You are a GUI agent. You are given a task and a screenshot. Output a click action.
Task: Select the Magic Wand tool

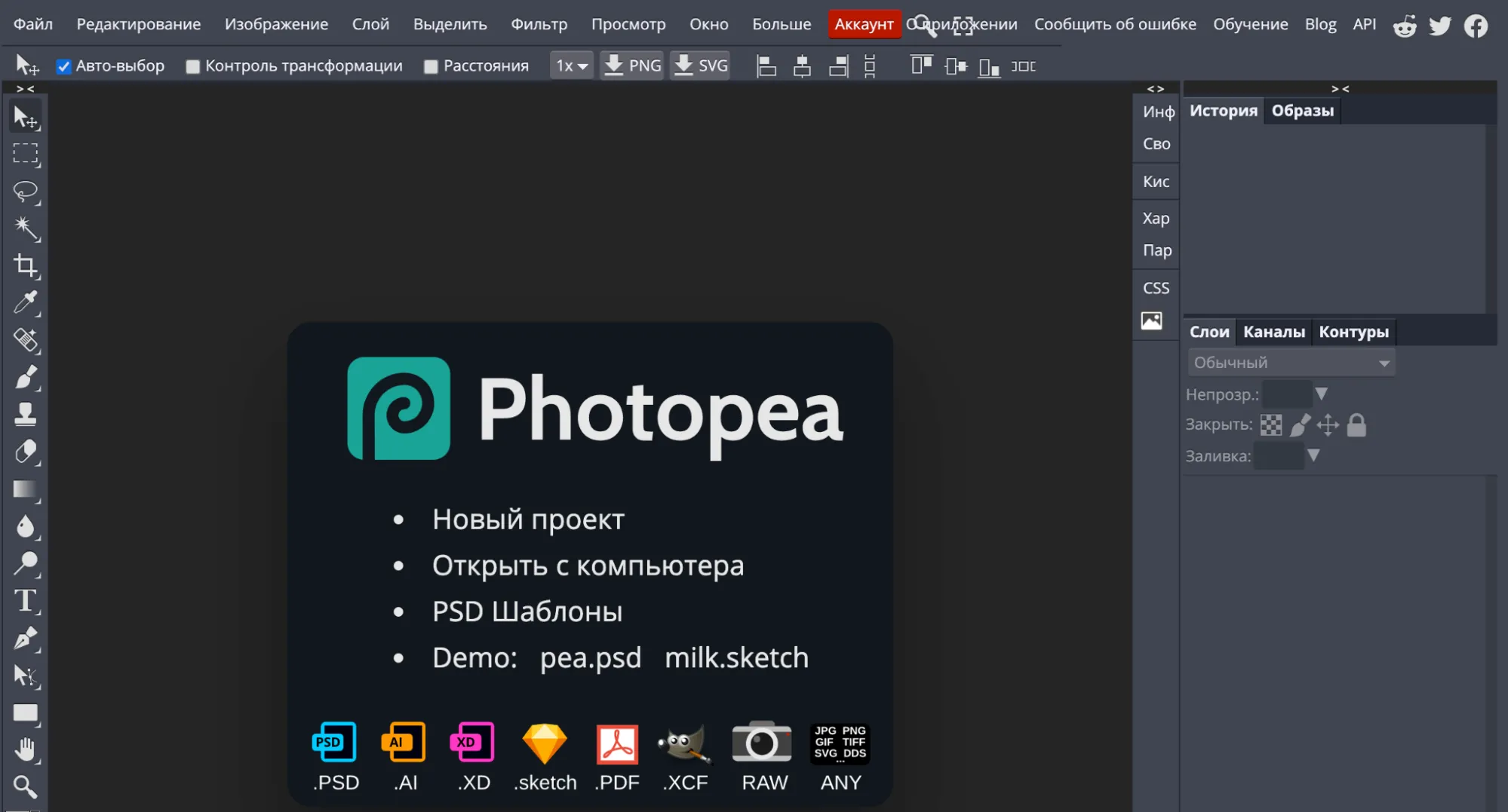click(26, 228)
